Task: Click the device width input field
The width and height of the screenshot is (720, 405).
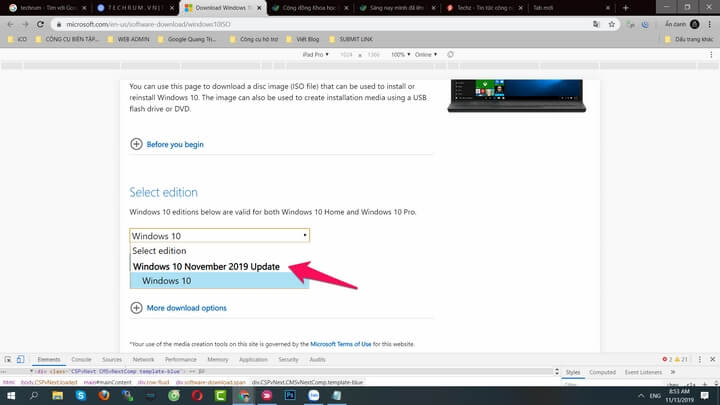Action: (x=346, y=54)
